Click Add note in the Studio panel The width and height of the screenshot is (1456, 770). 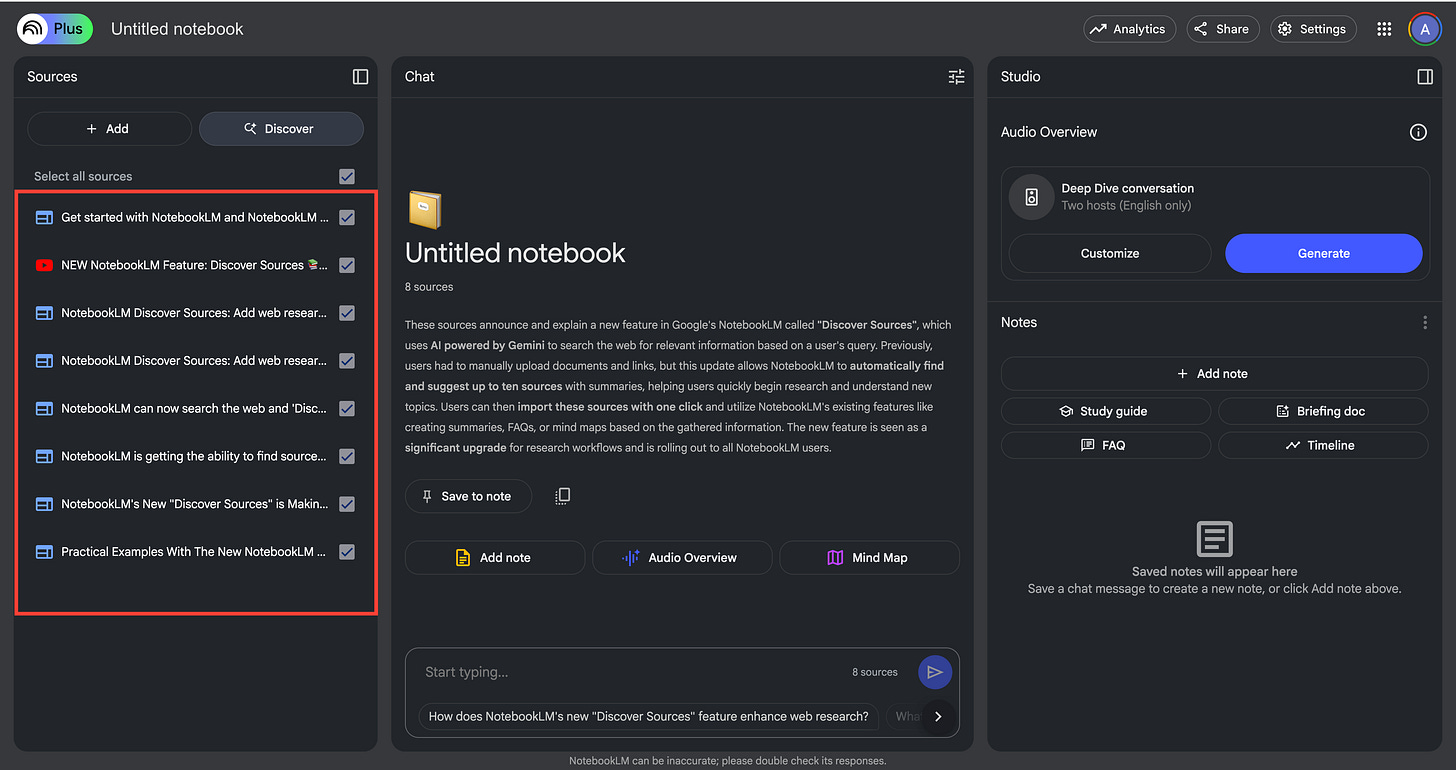pyautogui.click(x=1214, y=373)
